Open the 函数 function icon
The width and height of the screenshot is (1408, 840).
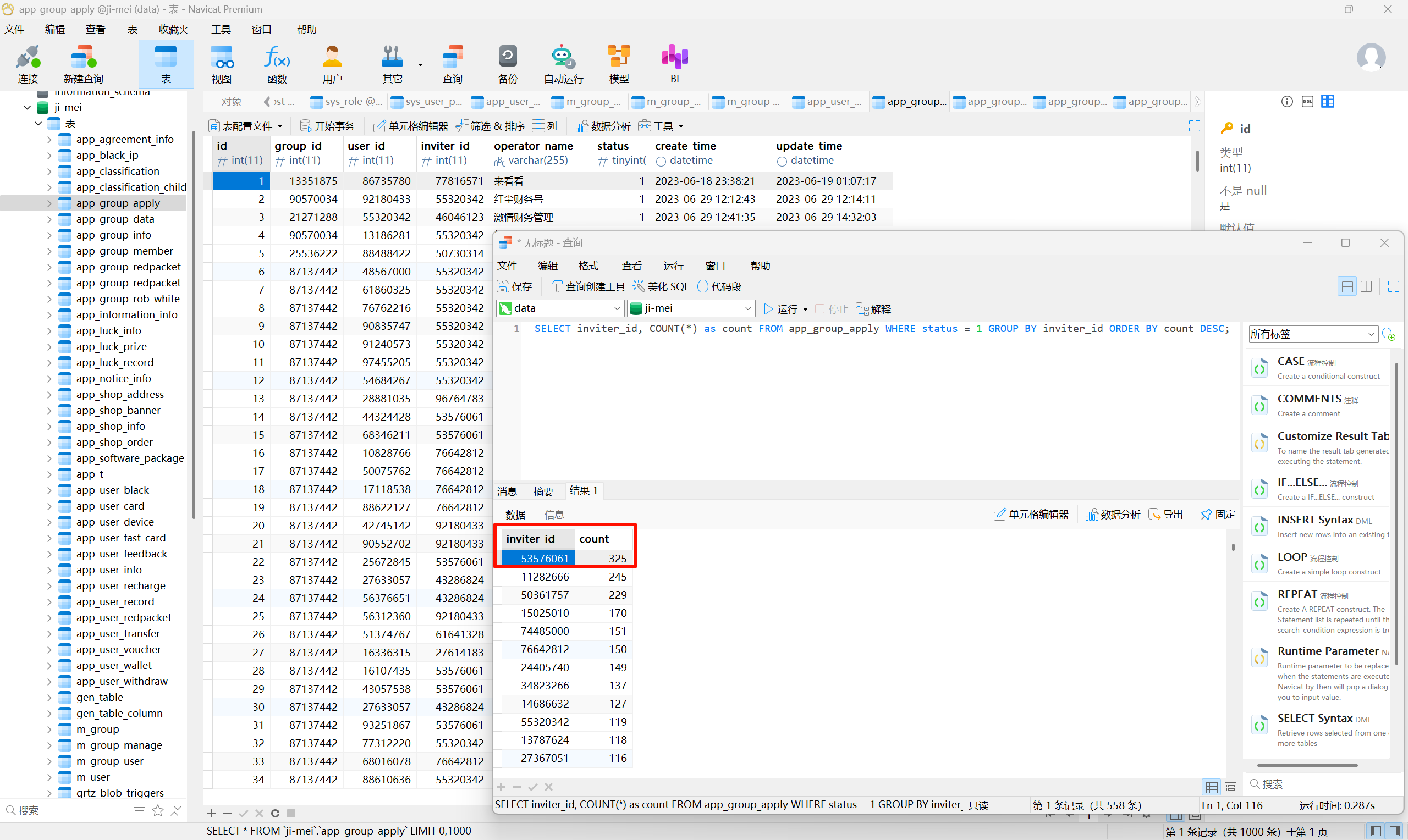[277, 64]
